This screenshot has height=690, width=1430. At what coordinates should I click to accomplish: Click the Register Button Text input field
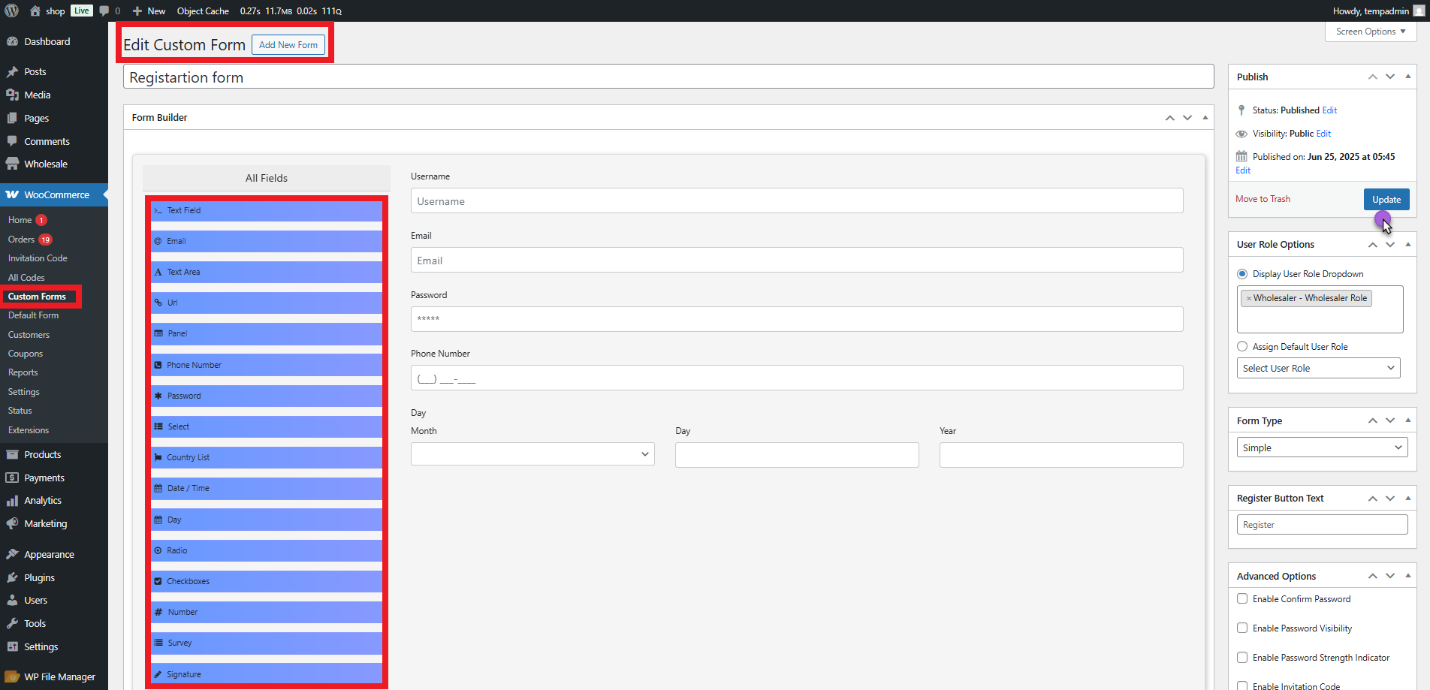point(1322,524)
